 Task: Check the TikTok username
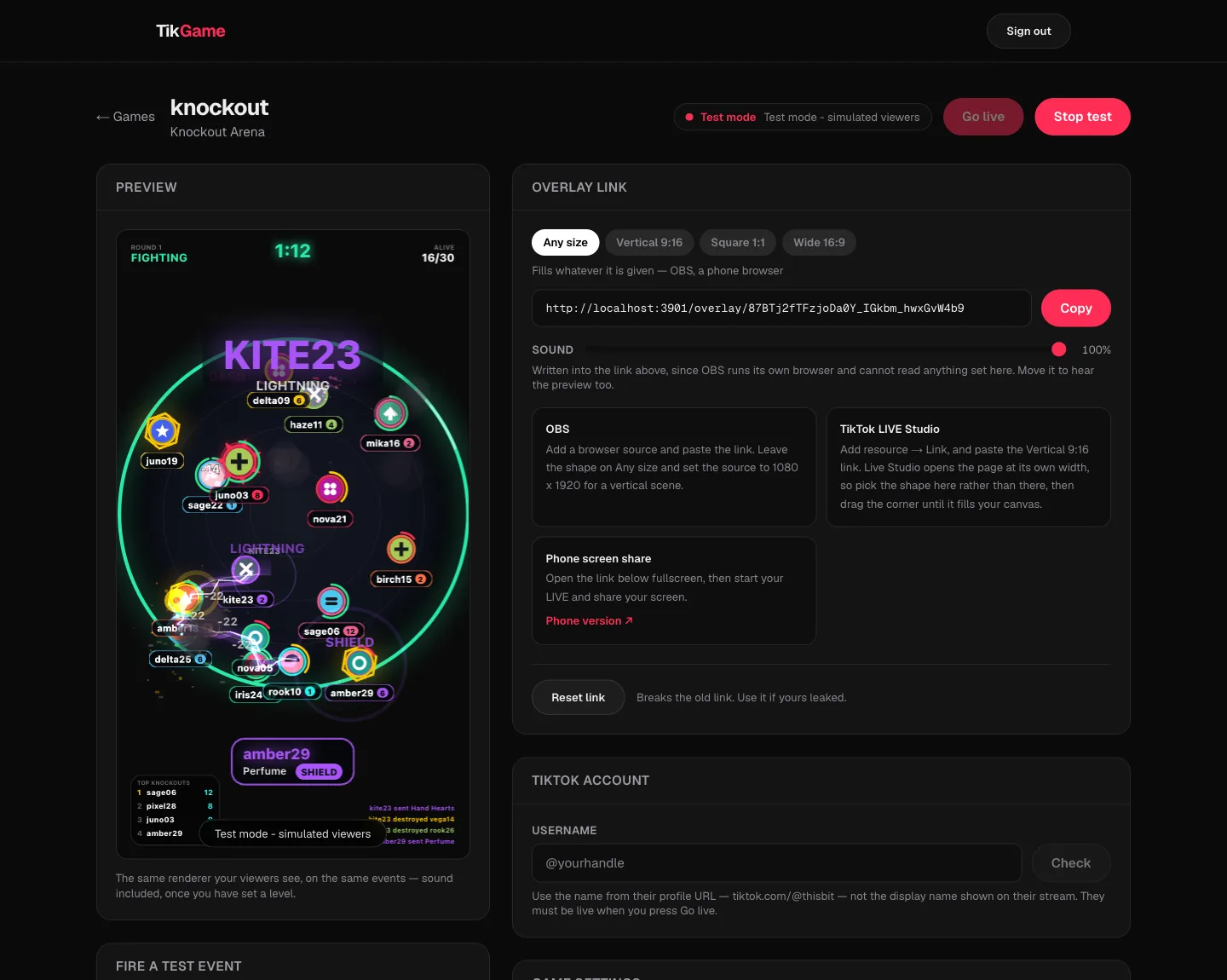click(x=1071, y=863)
